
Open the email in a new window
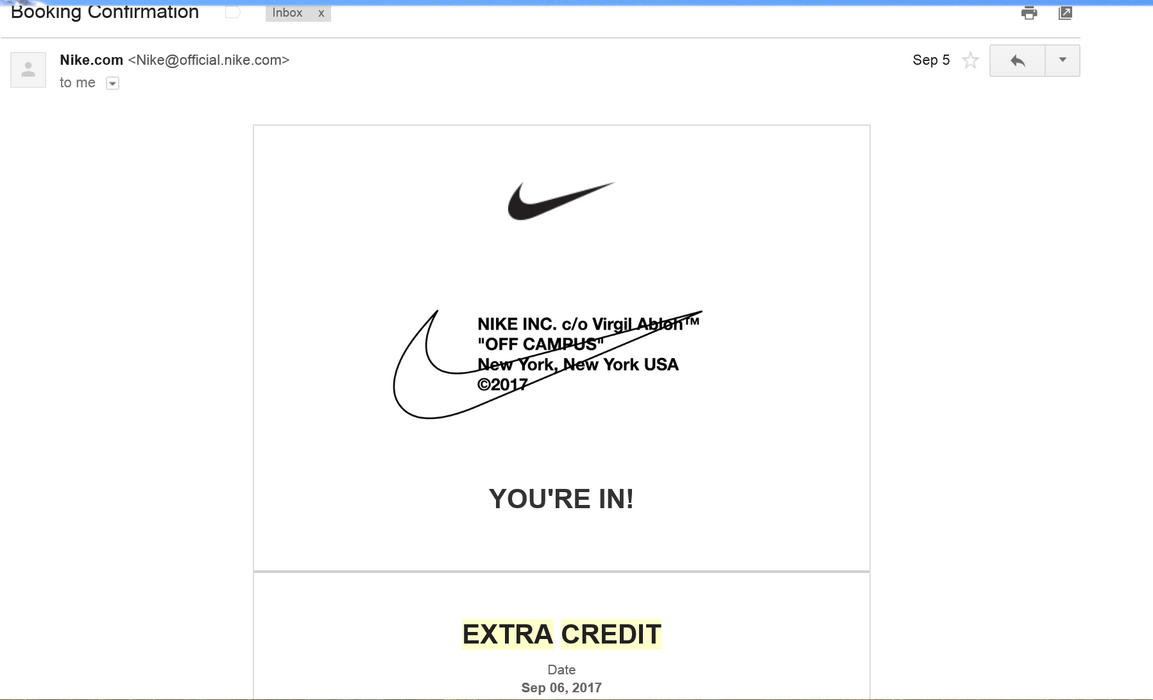click(1065, 12)
